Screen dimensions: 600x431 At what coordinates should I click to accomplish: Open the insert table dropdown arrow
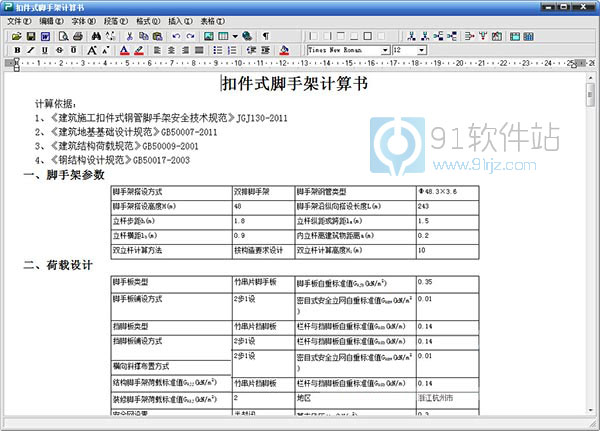pyautogui.click(x=233, y=36)
